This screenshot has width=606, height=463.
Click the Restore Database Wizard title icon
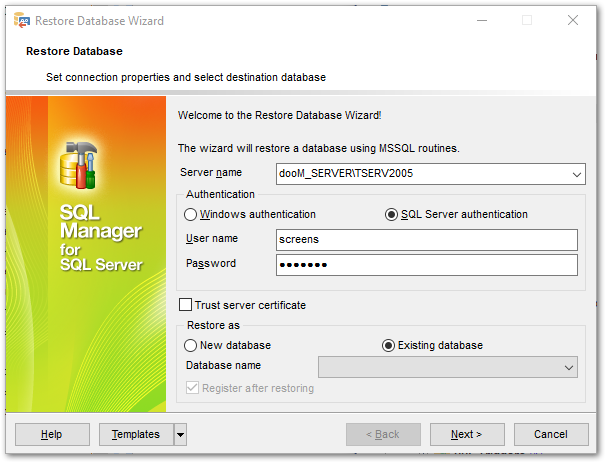pyautogui.click(x=21, y=20)
